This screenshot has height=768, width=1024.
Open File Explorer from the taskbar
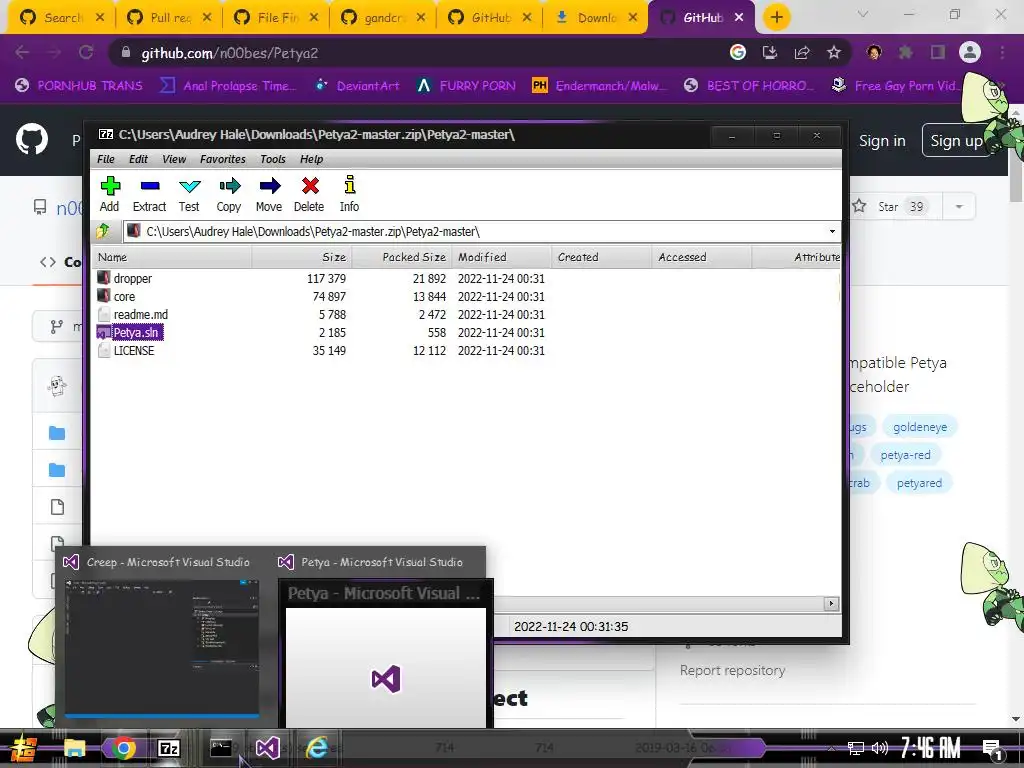74,748
